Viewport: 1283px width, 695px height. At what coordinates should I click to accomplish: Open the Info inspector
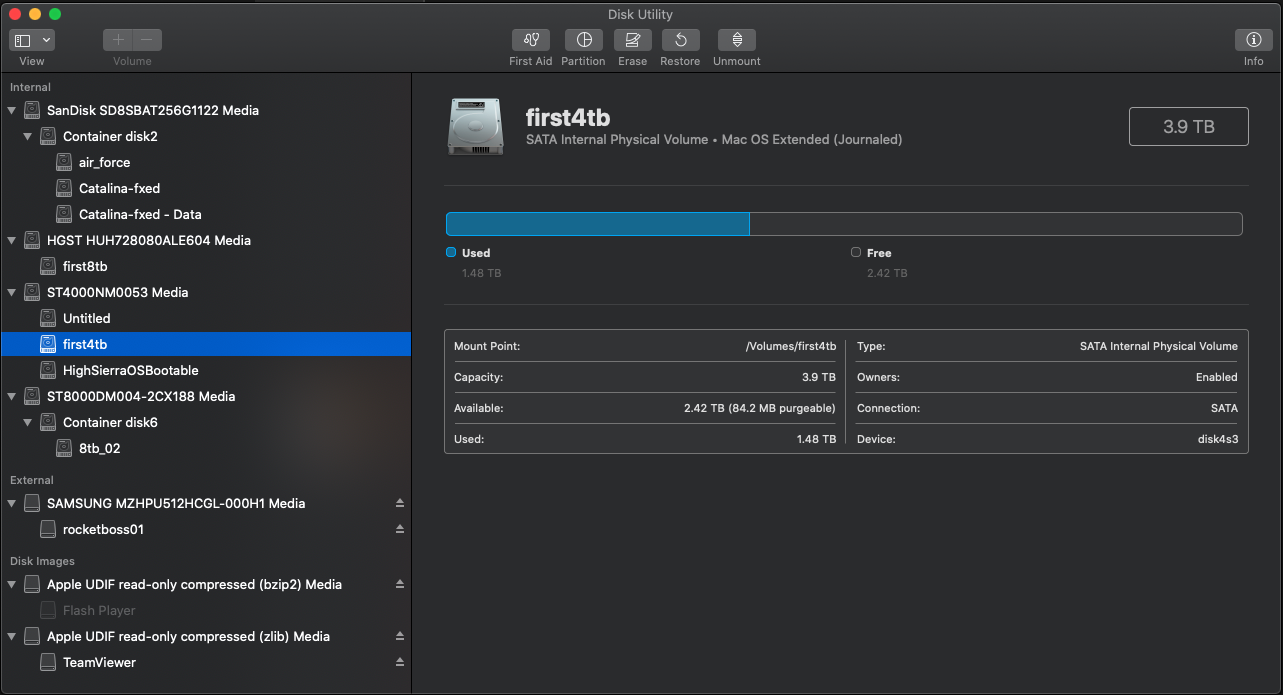tap(1253, 40)
